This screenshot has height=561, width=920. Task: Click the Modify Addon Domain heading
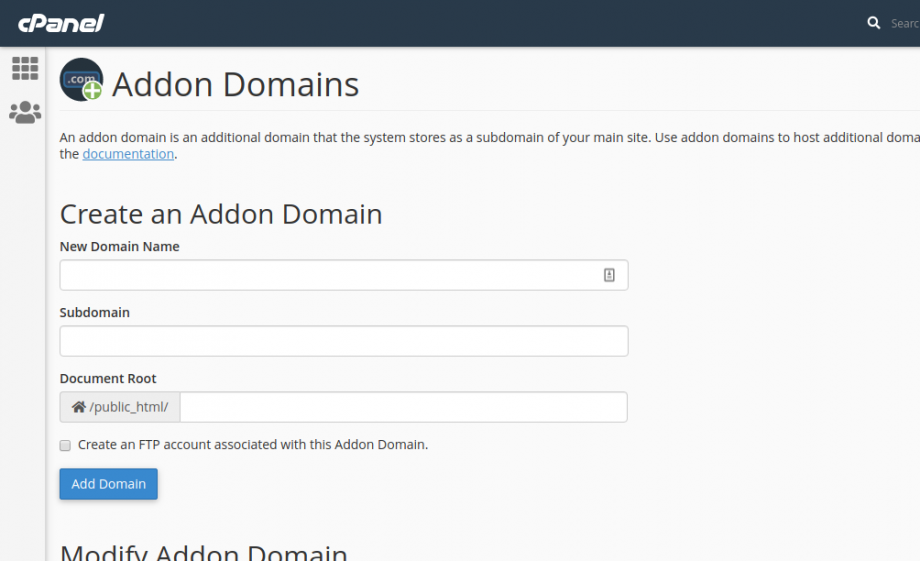tap(204, 553)
